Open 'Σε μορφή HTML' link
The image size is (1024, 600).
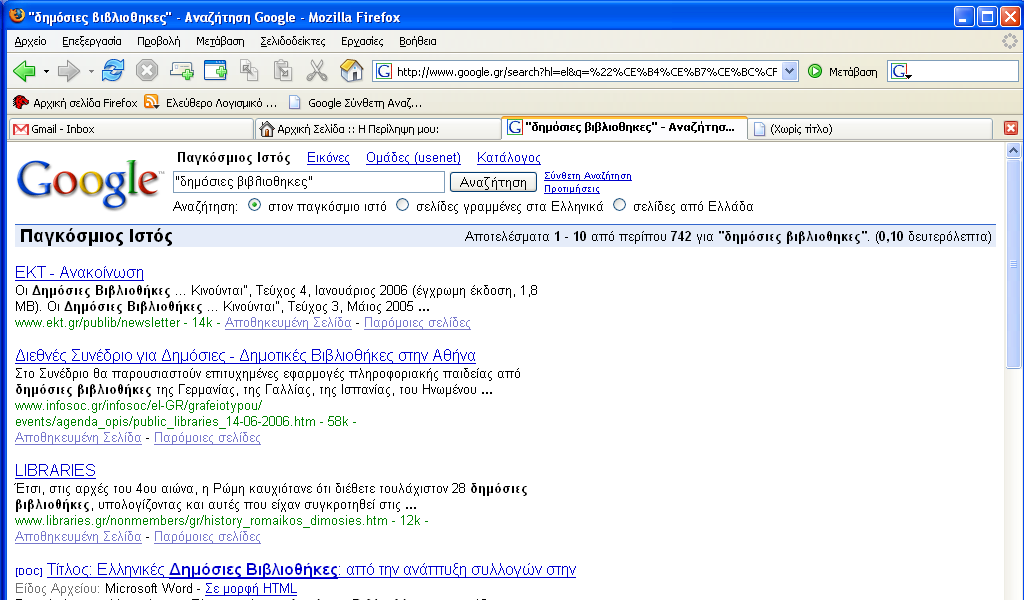(x=251, y=588)
